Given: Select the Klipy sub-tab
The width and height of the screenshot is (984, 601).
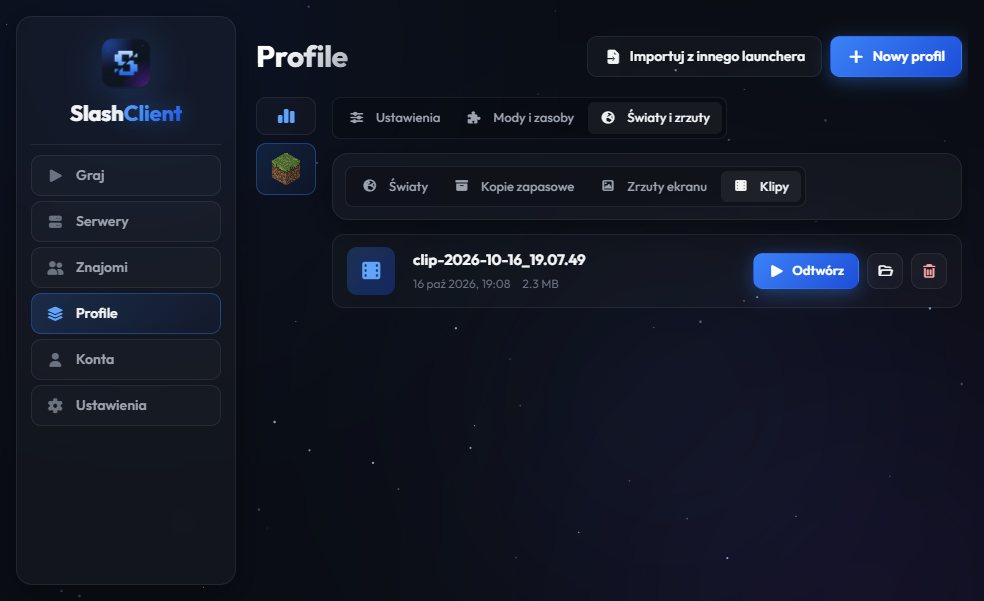Looking at the screenshot, I should [761, 186].
